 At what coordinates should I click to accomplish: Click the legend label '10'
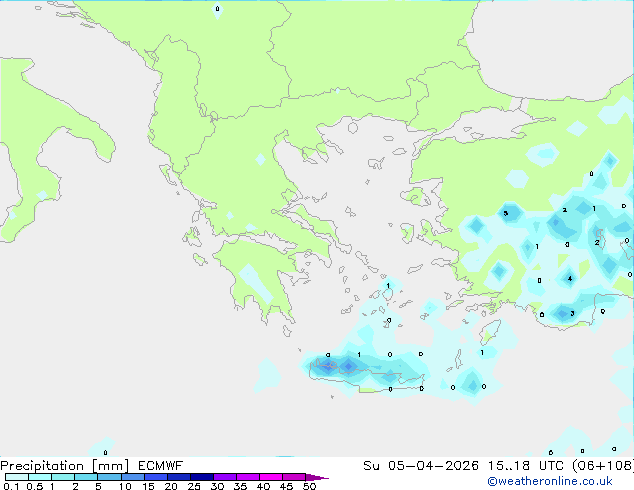[x=125, y=486]
